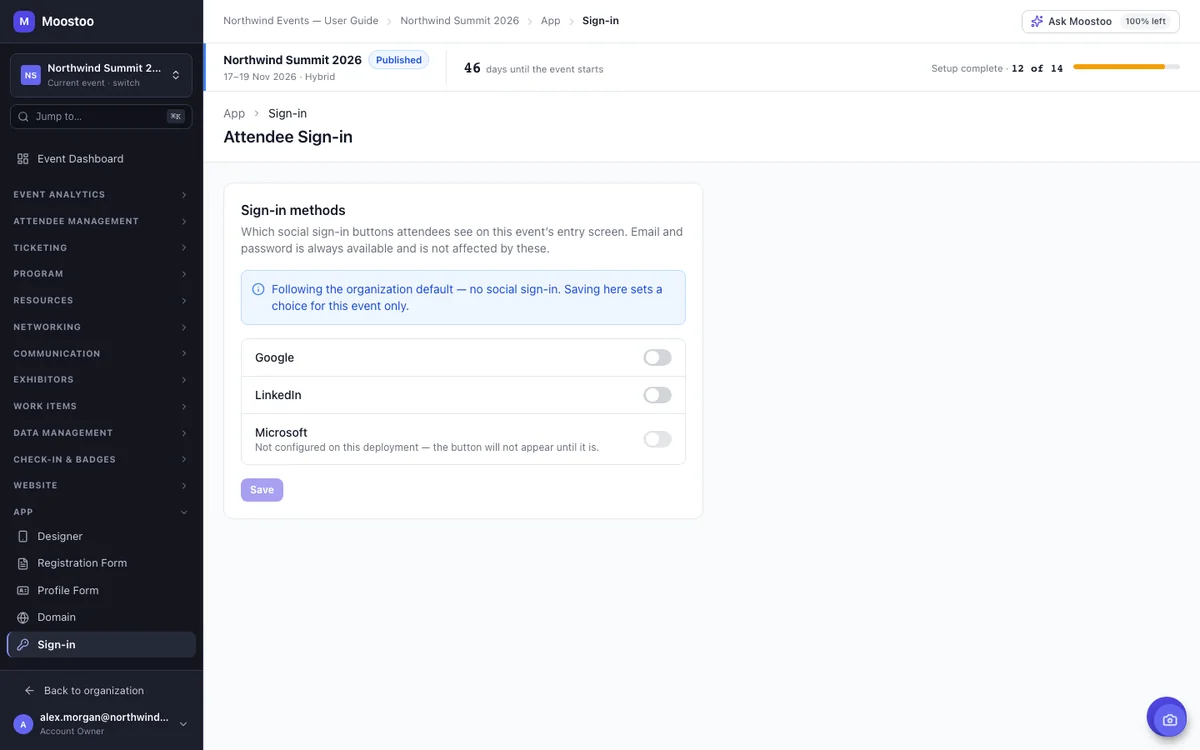Click the NS event avatar badge

click(31, 75)
